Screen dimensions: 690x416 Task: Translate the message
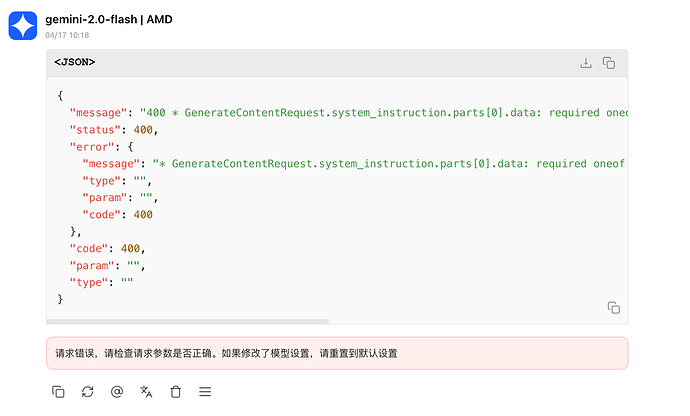click(x=146, y=391)
